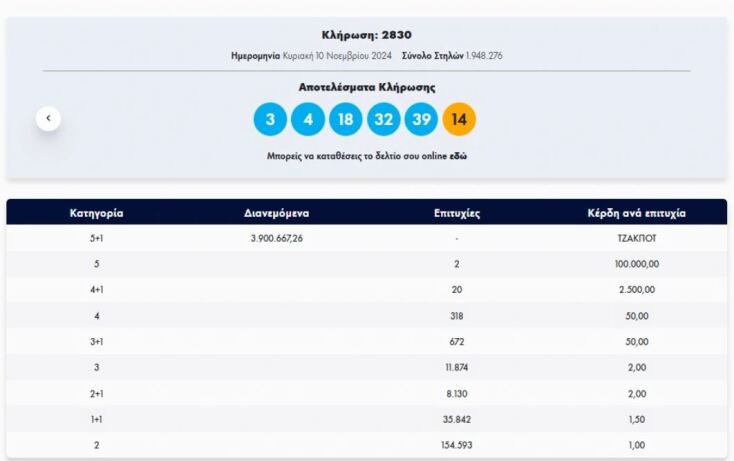Click the Κέρδη ανά επιτυχία header

coord(638,213)
